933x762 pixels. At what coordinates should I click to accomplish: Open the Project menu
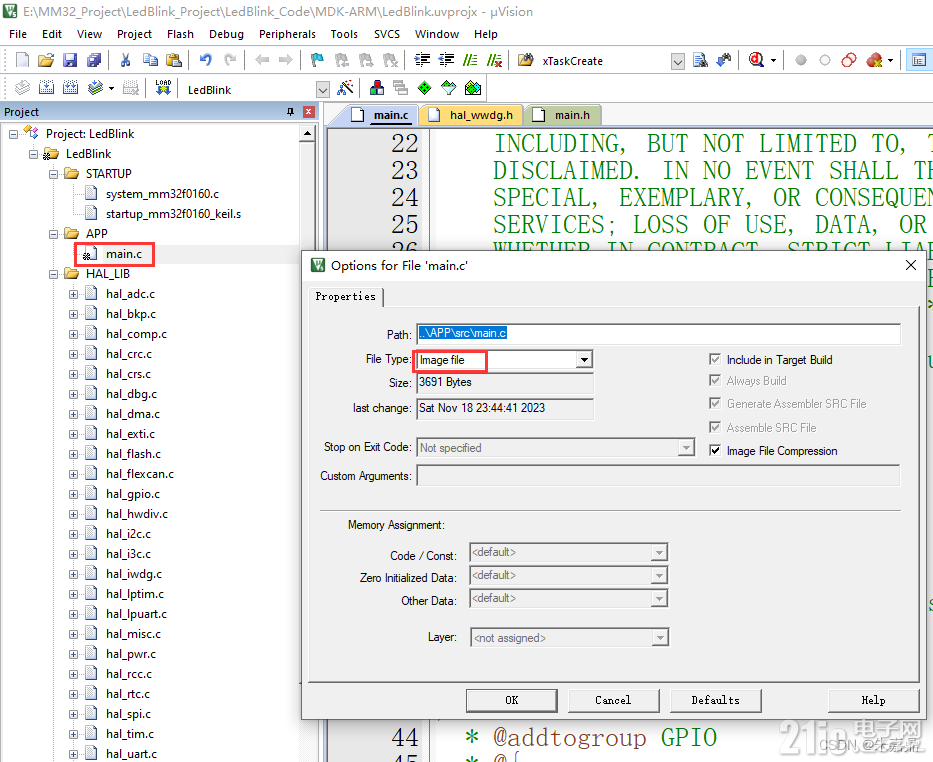point(134,34)
